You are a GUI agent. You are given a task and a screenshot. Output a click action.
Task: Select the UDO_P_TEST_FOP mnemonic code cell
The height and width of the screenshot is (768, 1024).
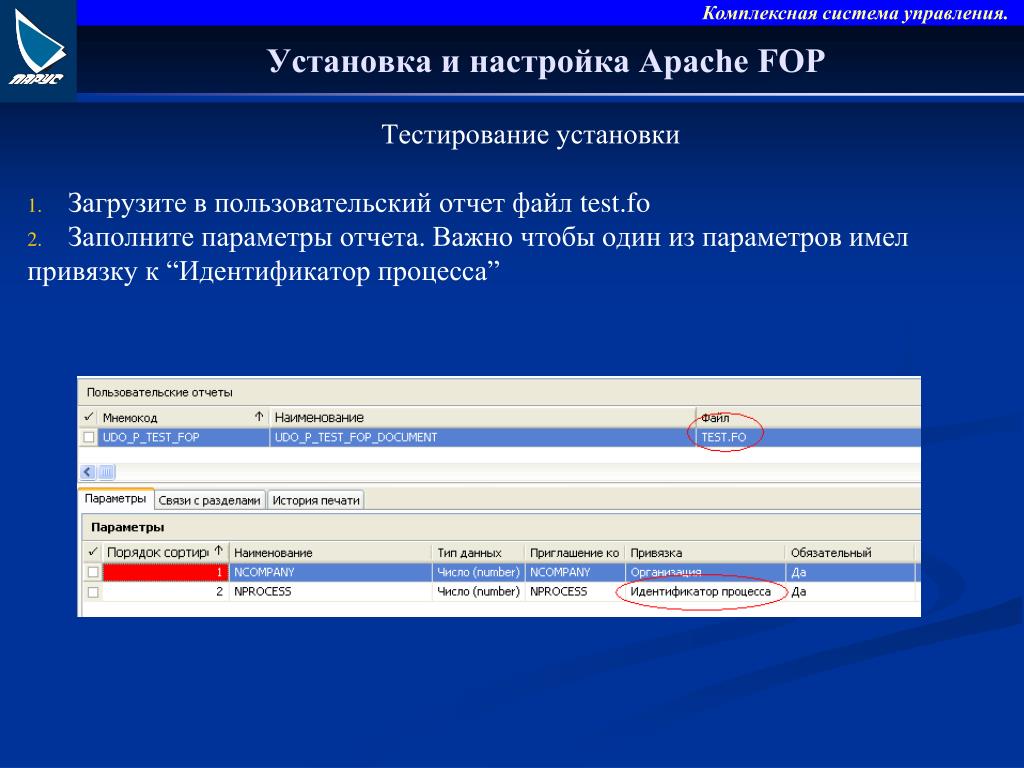click(x=184, y=438)
